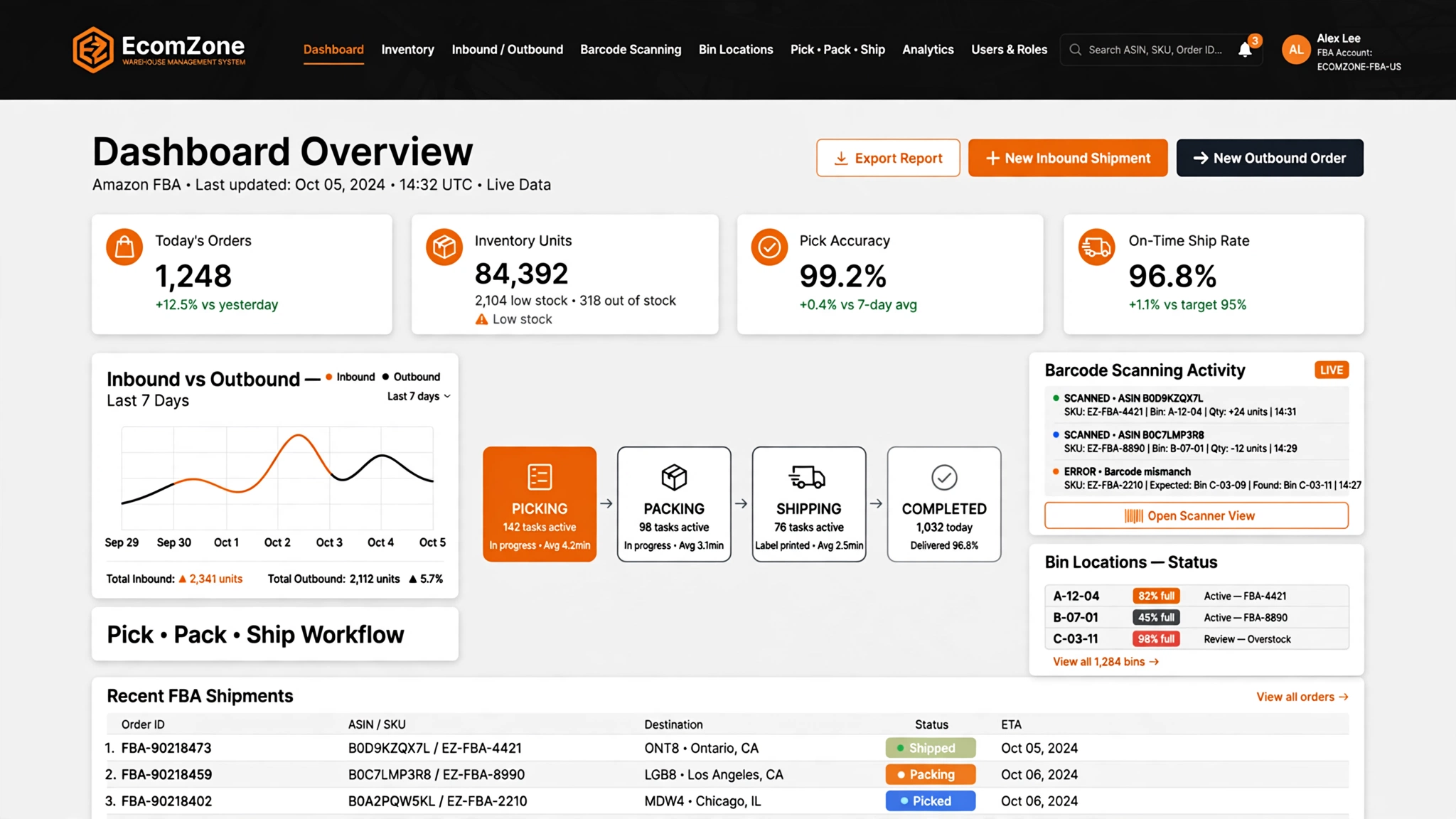Click the AL user avatar
The image size is (1456, 819).
[x=1296, y=50]
